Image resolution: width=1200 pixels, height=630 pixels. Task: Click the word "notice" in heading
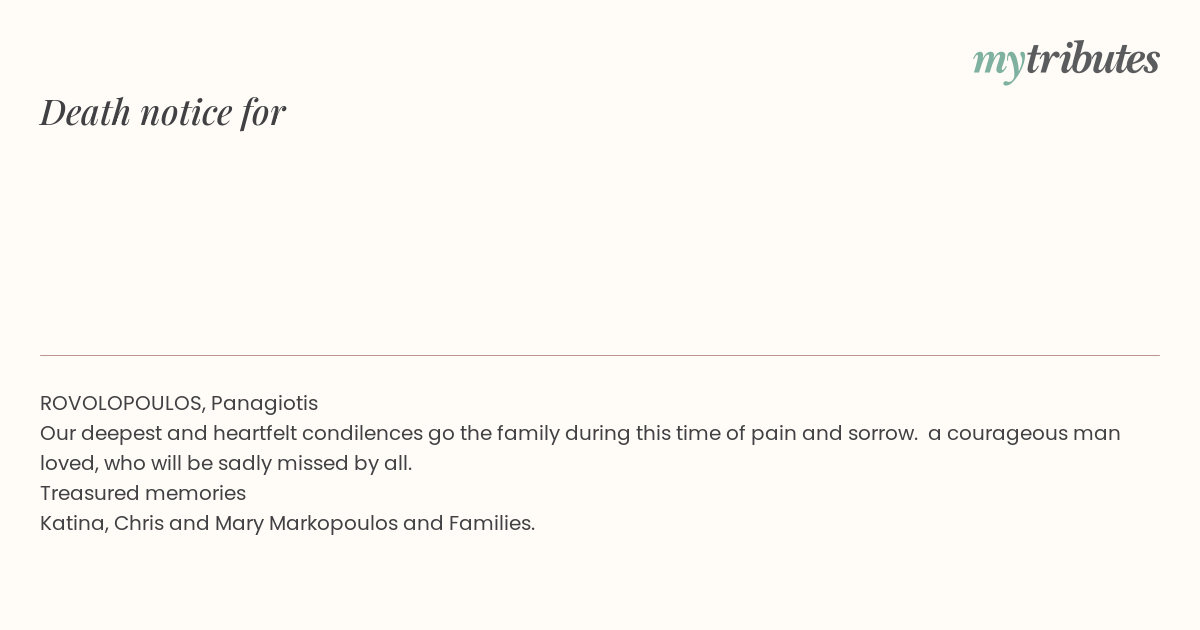186,113
